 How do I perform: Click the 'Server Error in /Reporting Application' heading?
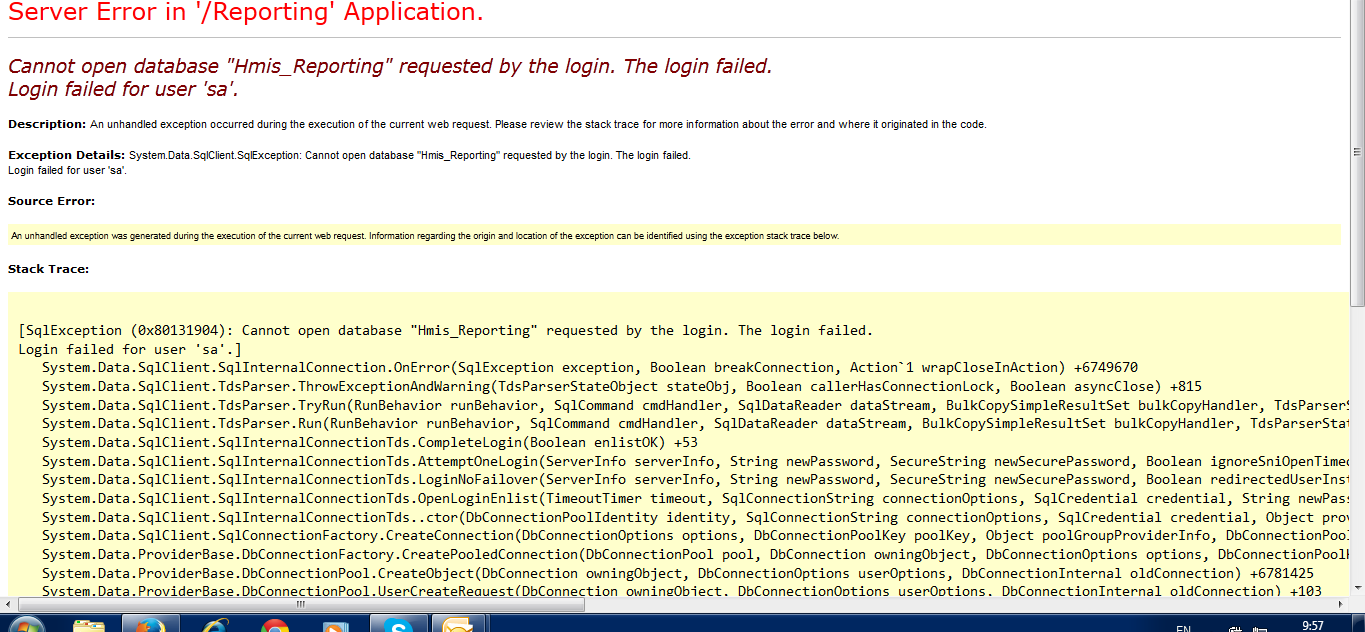click(246, 13)
